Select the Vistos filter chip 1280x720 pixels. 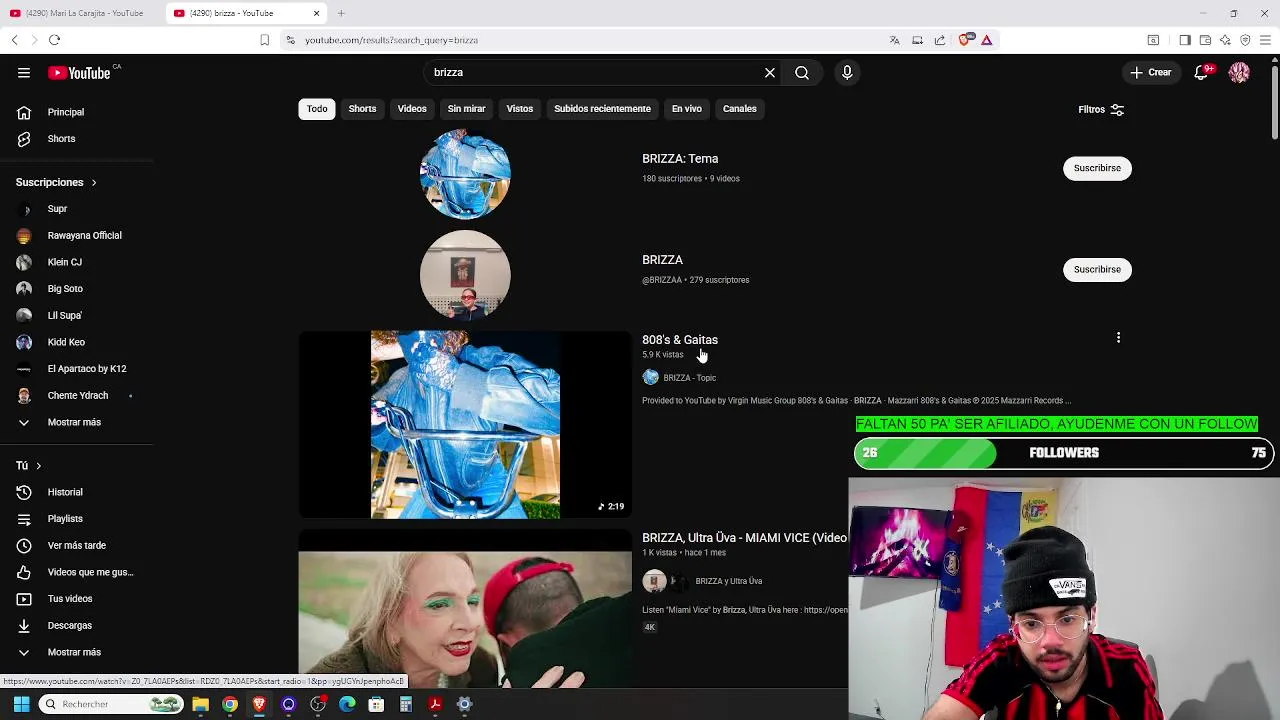coord(520,108)
